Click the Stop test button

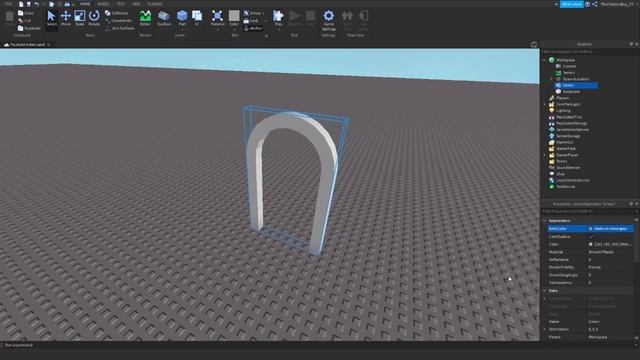[310, 19]
